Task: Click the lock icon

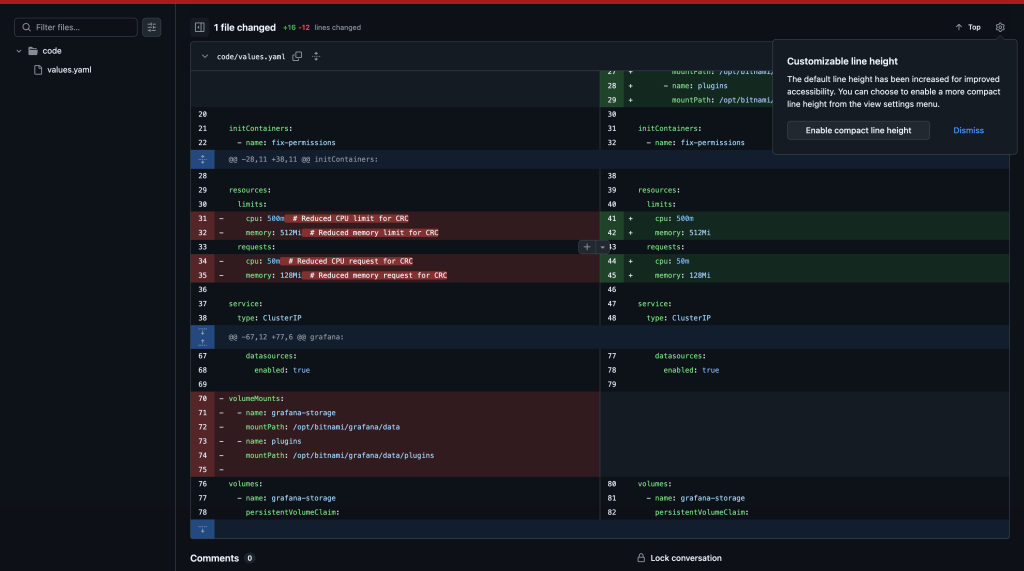Action: pos(641,558)
